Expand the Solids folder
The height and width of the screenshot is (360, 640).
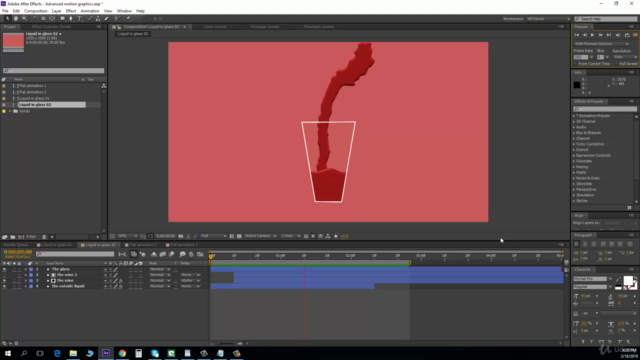10,111
